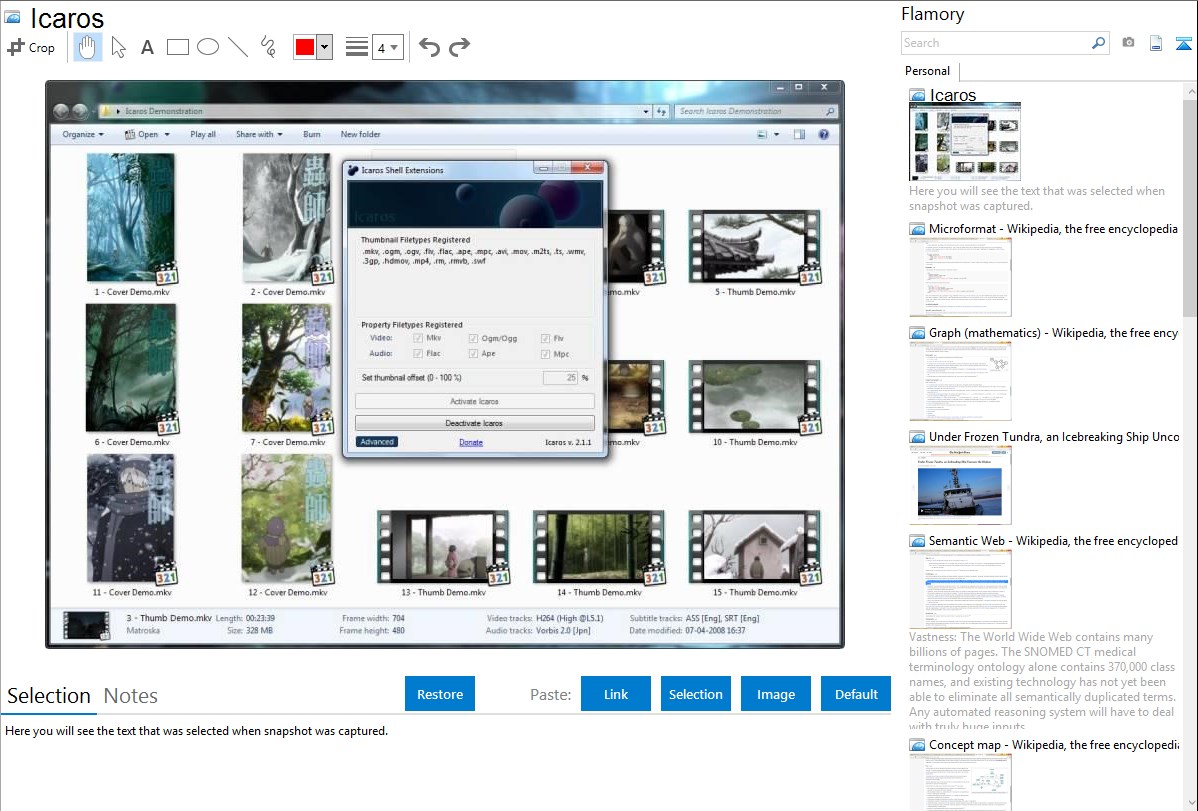Click Burn in the Explorer toolbar
1198x811 pixels.
(x=312, y=135)
